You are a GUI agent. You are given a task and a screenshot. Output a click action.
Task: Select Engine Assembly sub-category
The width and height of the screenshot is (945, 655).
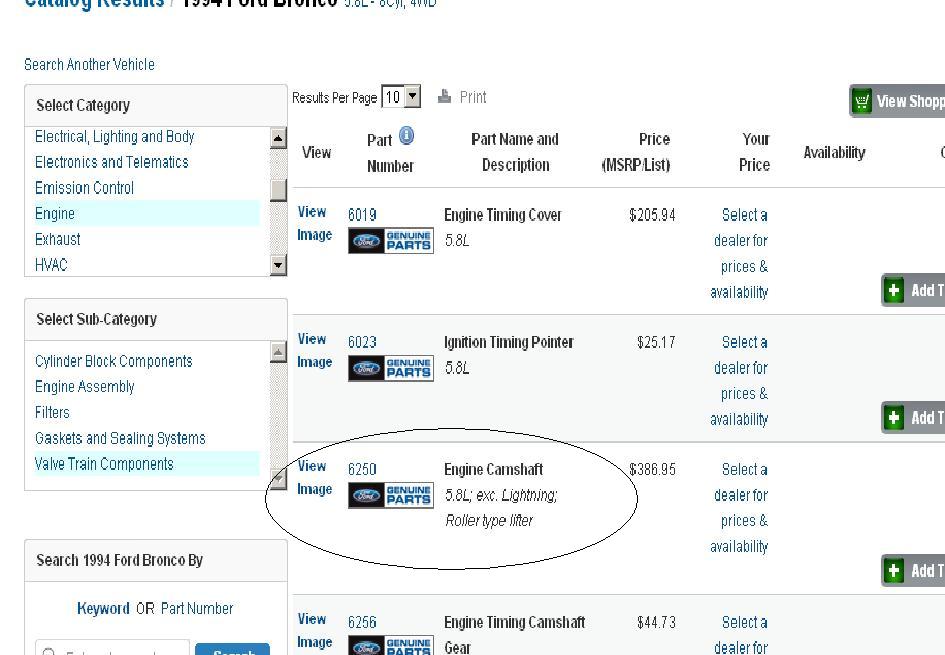point(84,386)
